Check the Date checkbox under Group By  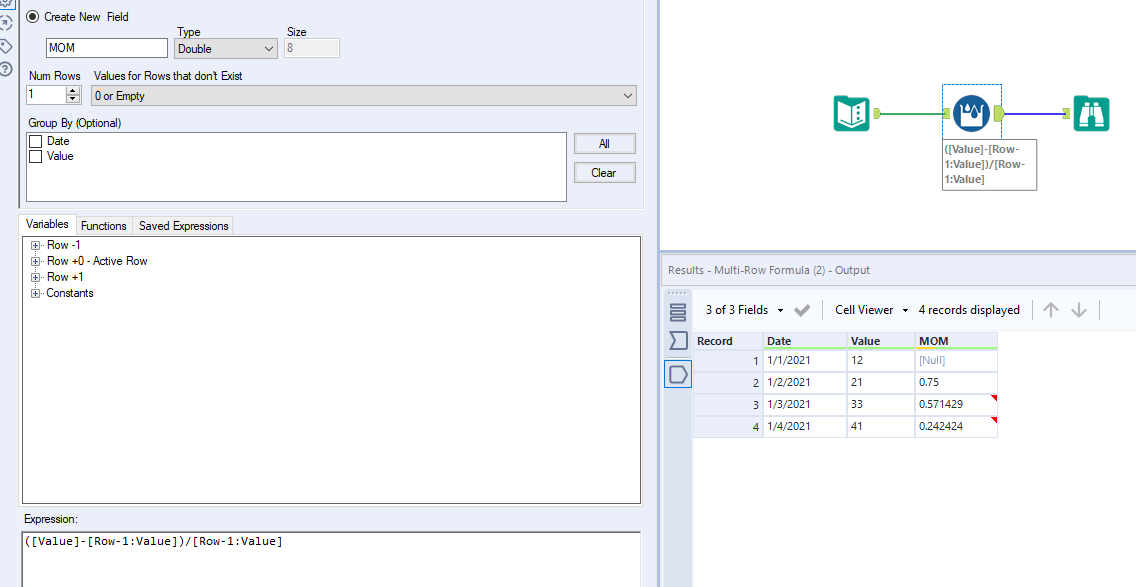pyautogui.click(x=35, y=141)
